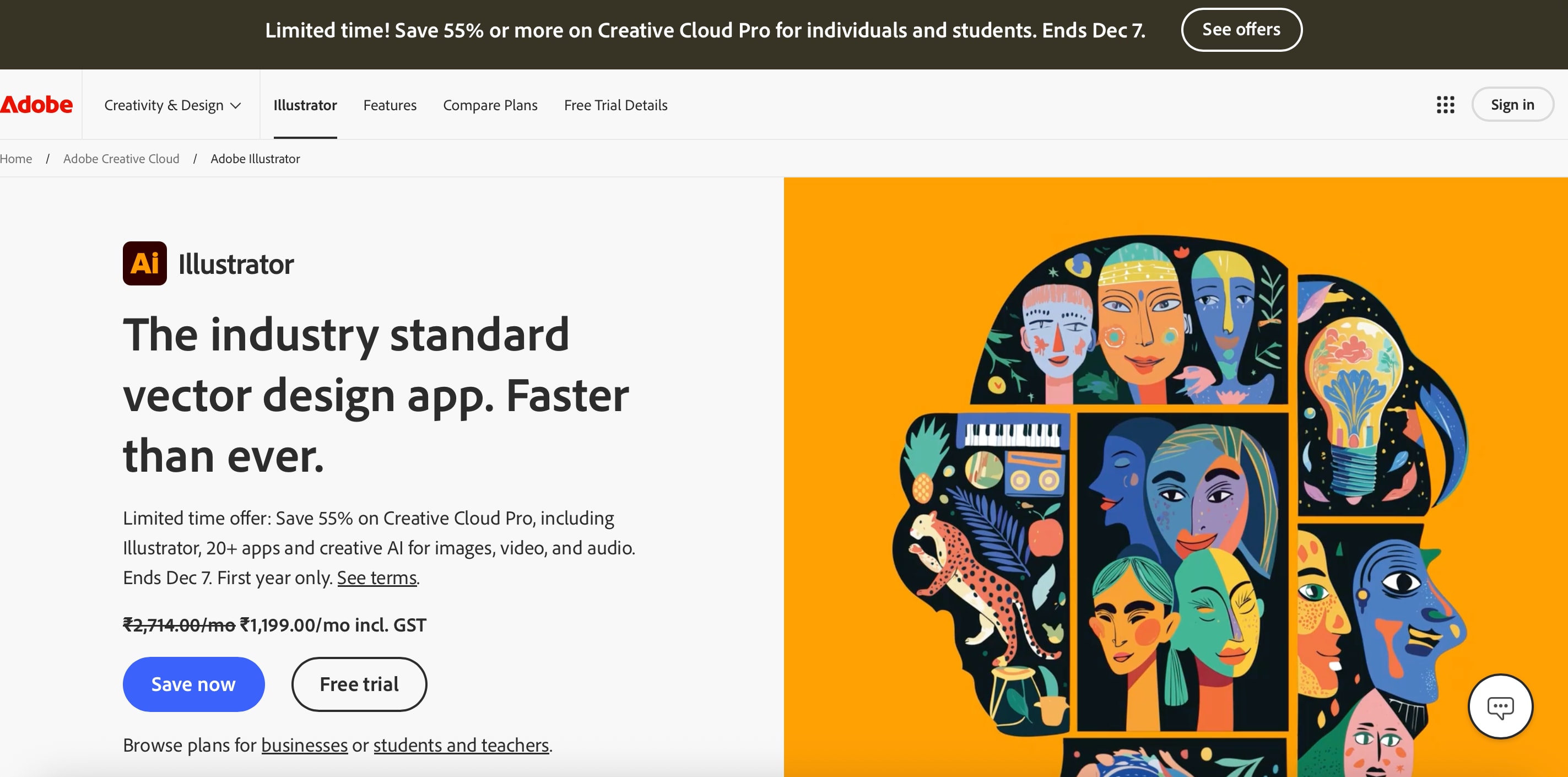Open students and teachers plans link
The height and width of the screenshot is (777, 1568).
pyautogui.click(x=461, y=744)
